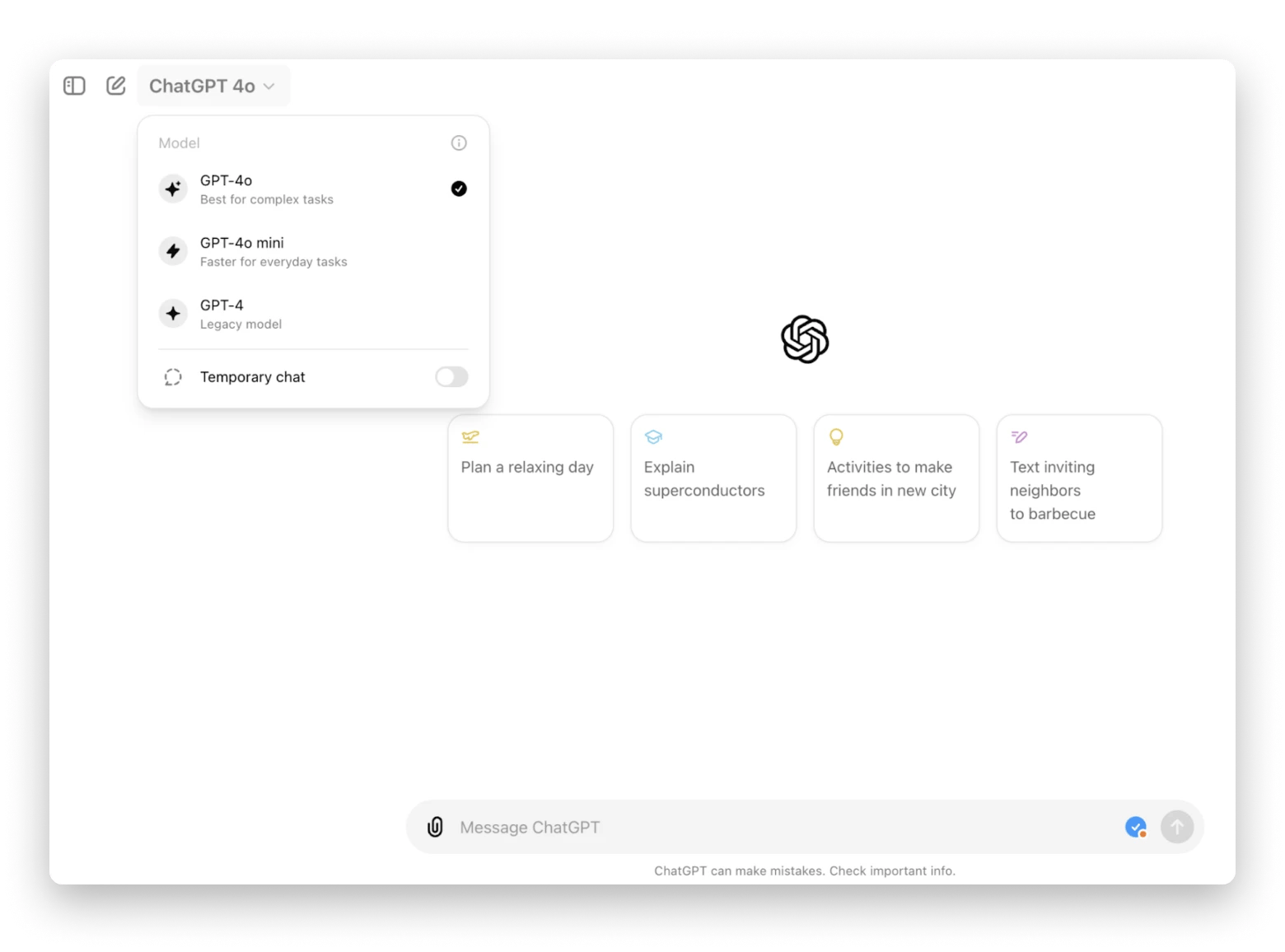The width and height of the screenshot is (1285, 952).
Task: Click the GPT-4o sparkle icon
Action: (x=173, y=189)
